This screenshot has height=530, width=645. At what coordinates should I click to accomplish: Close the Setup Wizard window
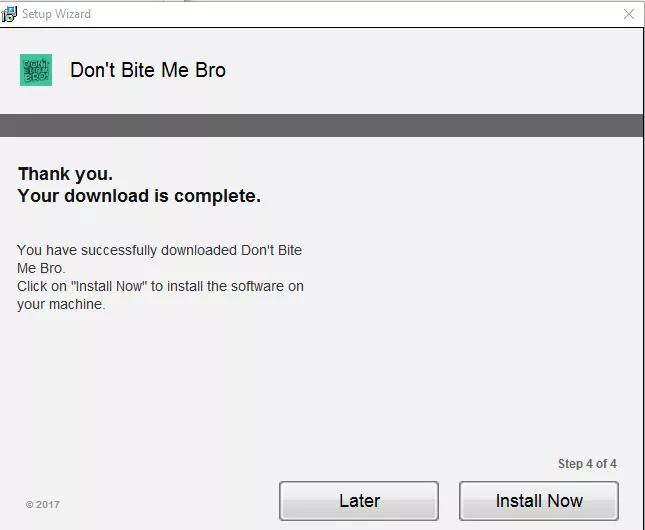(629, 14)
